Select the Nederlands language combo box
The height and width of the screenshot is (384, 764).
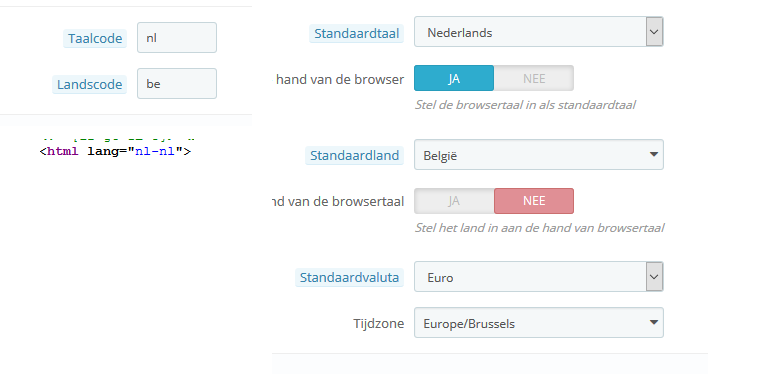(x=538, y=32)
